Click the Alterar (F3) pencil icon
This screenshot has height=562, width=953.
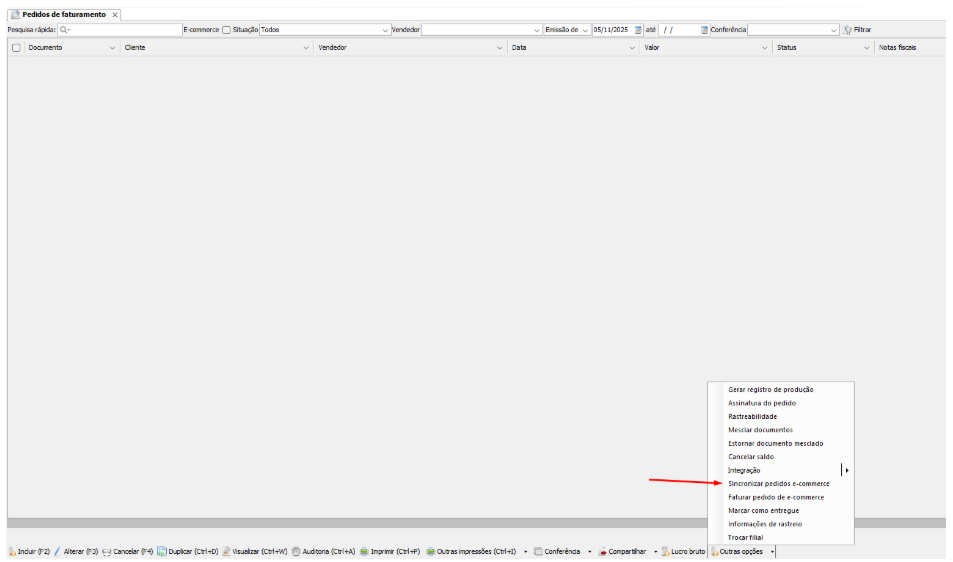[x=57, y=551]
